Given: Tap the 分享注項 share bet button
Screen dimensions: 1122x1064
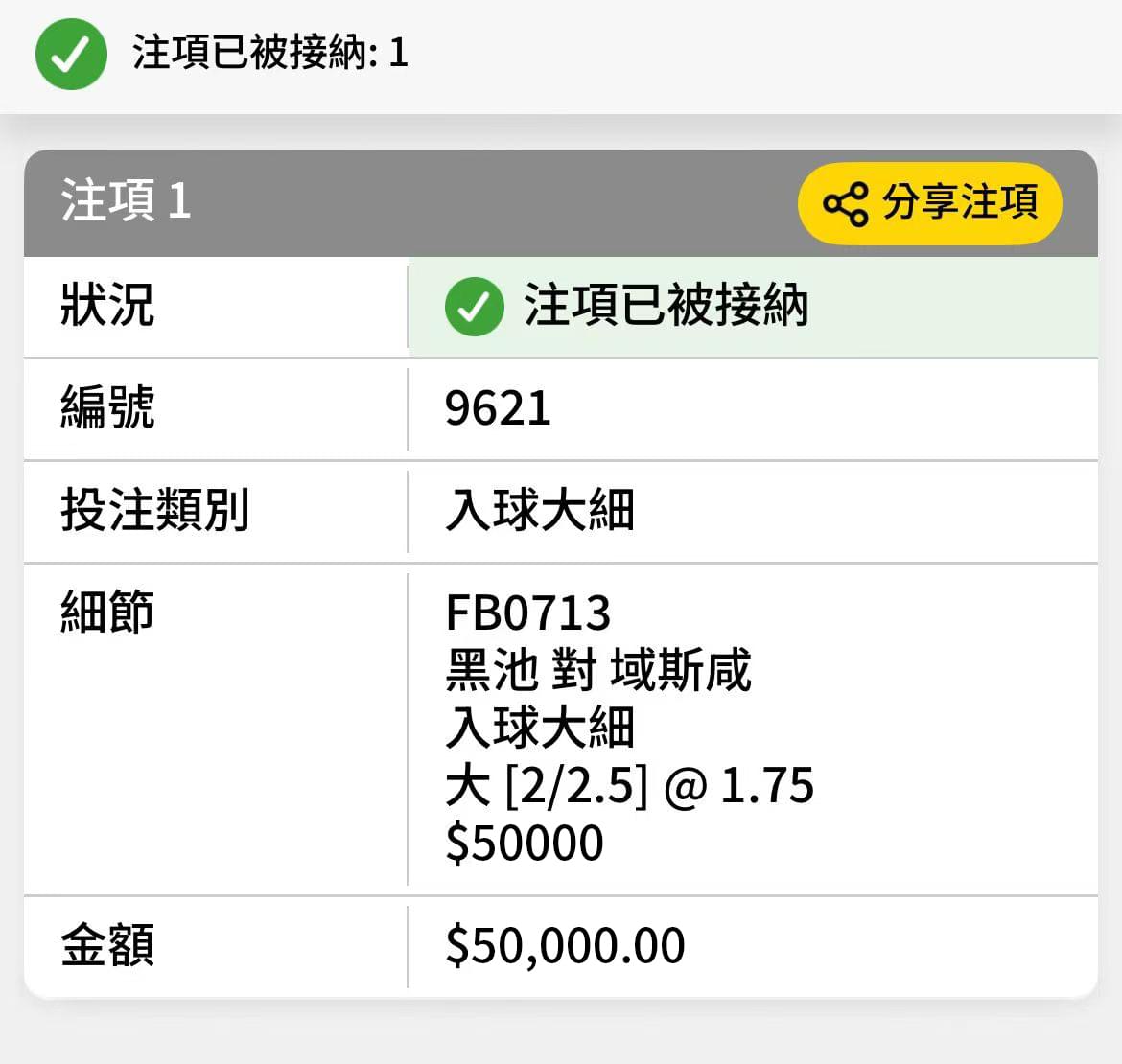Looking at the screenshot, I should click(929, 204).
